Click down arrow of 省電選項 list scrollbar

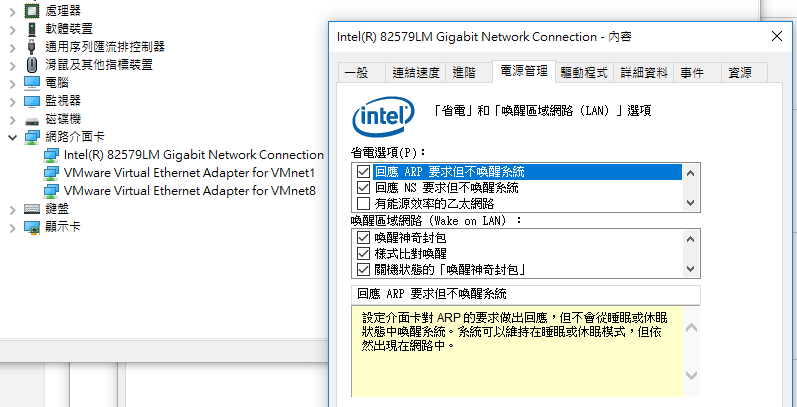coord(690,203)
